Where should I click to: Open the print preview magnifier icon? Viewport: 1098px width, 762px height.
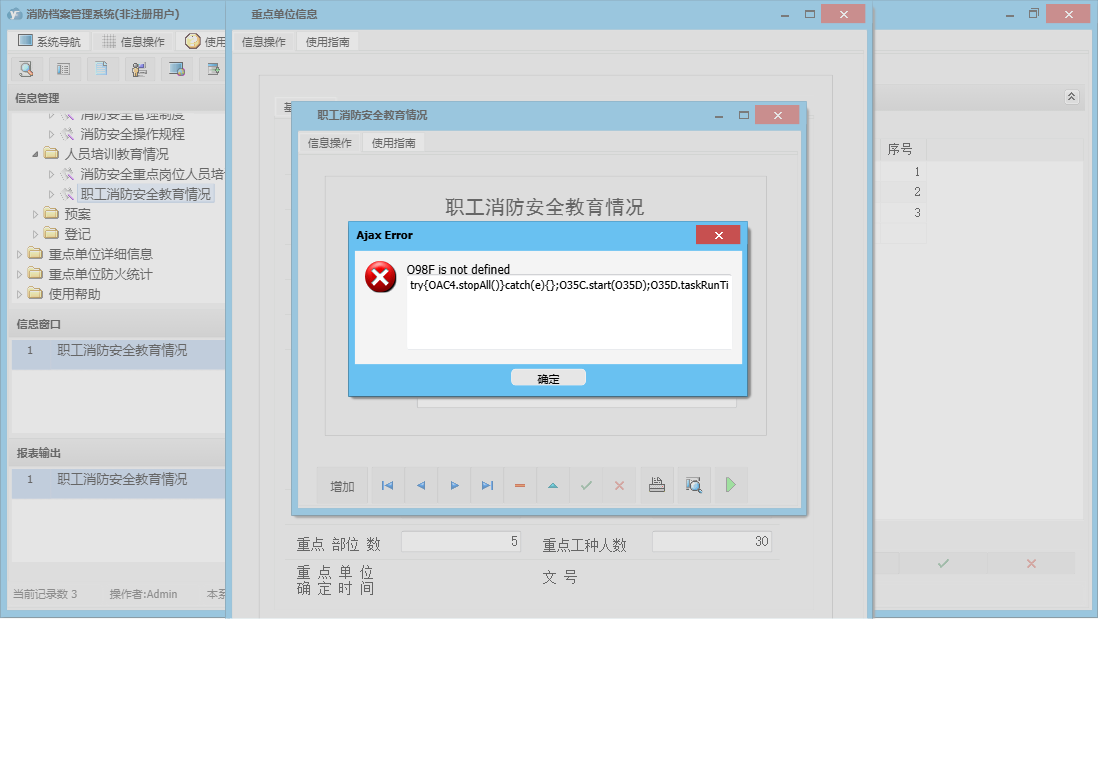tap(693, 485)
